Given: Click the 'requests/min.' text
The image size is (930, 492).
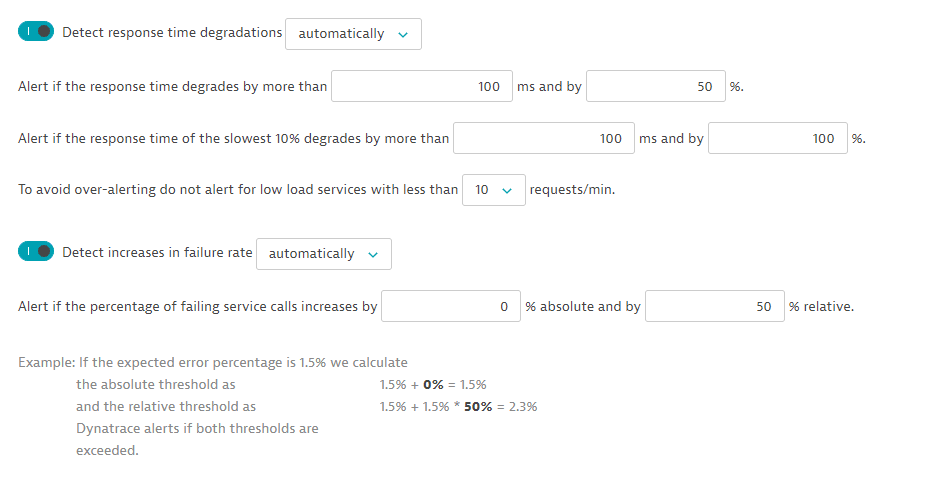Looking at the screenshot, I should tap(572, 189).
